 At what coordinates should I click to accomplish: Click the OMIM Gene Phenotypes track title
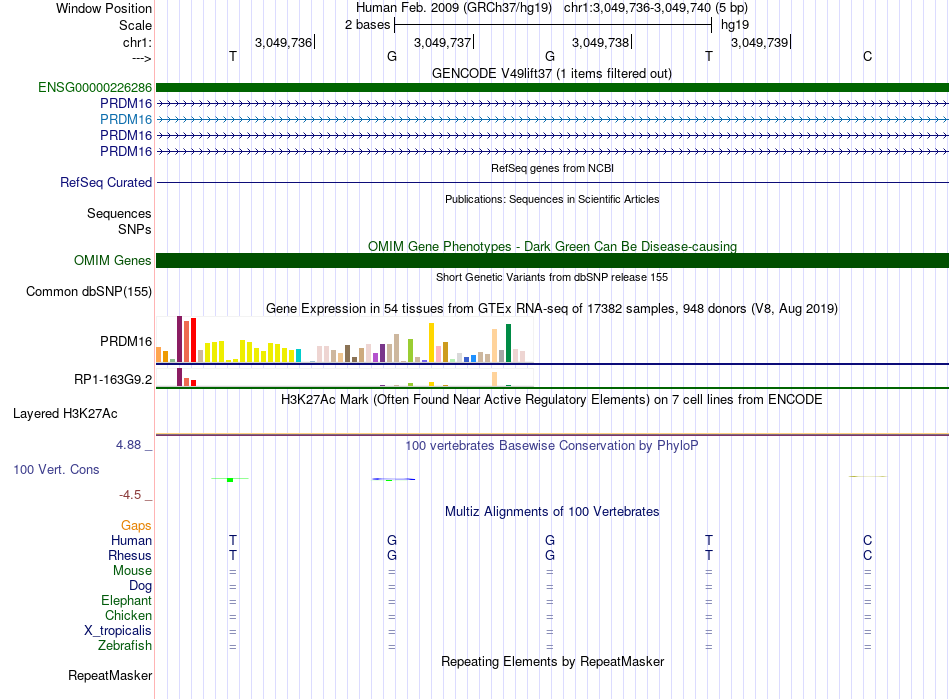pos(552,247)
